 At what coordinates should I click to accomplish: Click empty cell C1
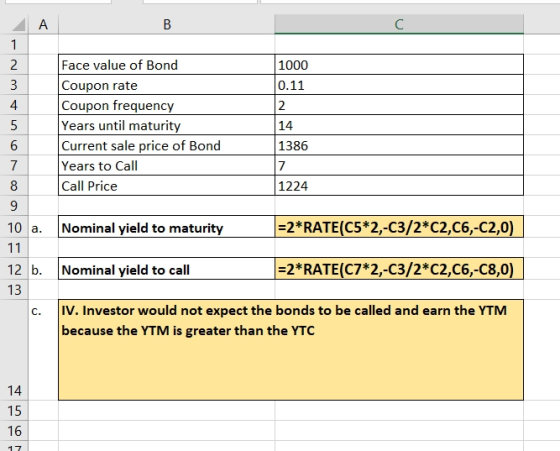click(x=399, y=45)
